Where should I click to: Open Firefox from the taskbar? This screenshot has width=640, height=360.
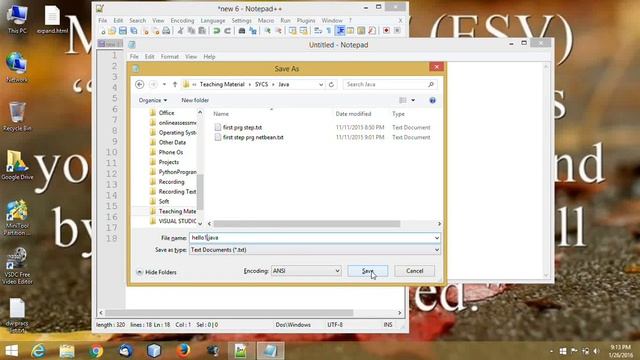pos(183,351)
